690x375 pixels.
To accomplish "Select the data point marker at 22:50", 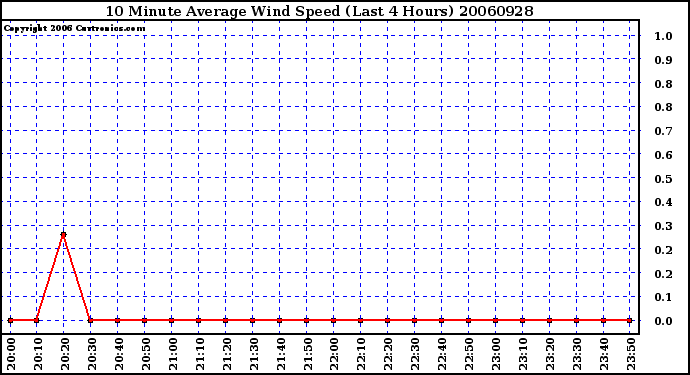I will (468, 320).
